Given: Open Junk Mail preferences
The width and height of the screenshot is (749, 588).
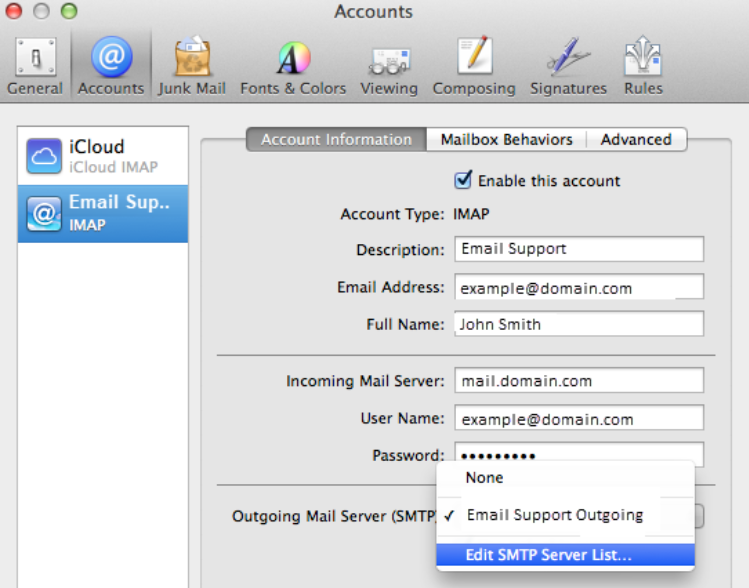Looking at the screenshot, I should point(192,67).
